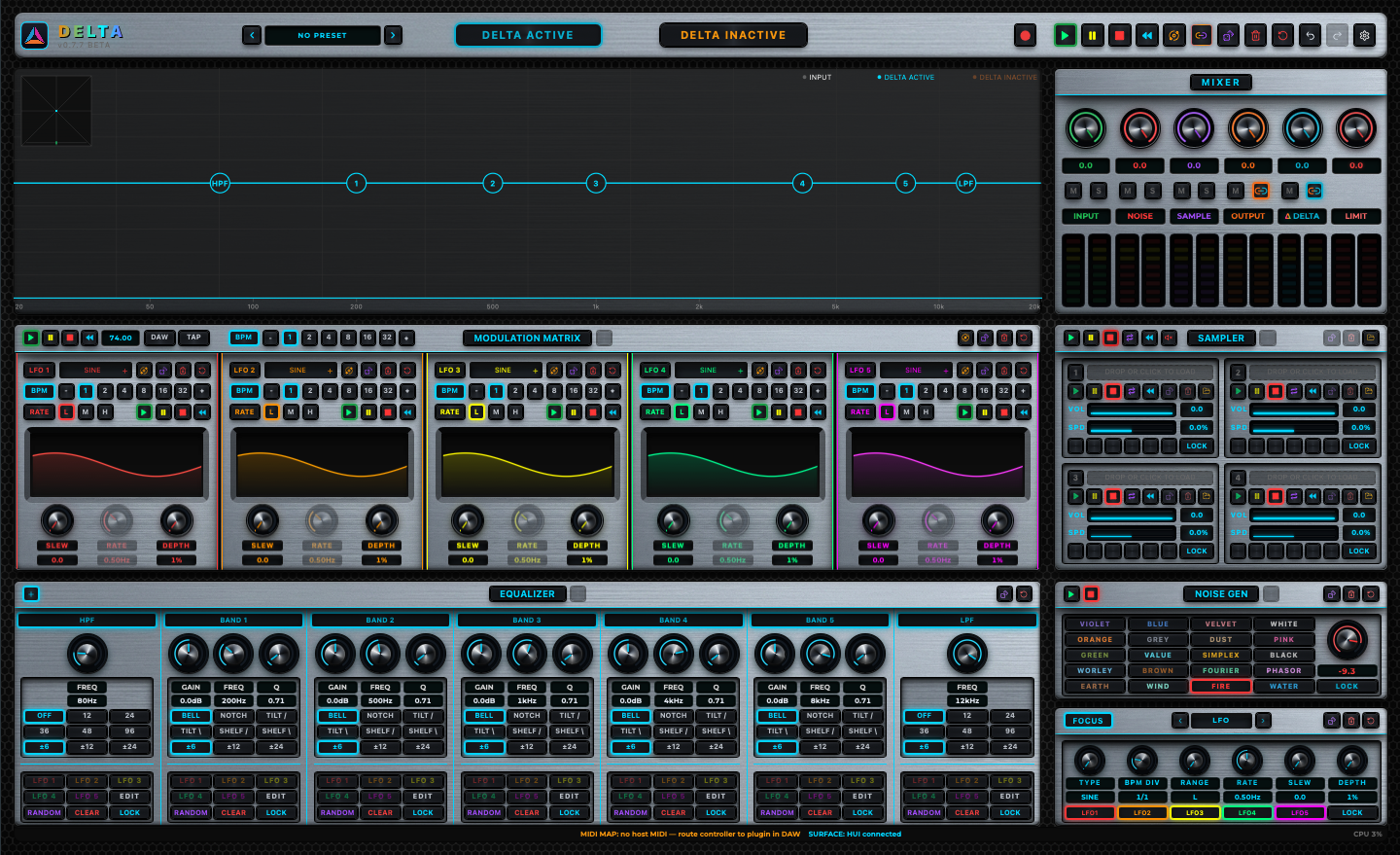Toggle the LFO 1 BPM sync button
The image size is (1400, 855).
click(39, 391)
